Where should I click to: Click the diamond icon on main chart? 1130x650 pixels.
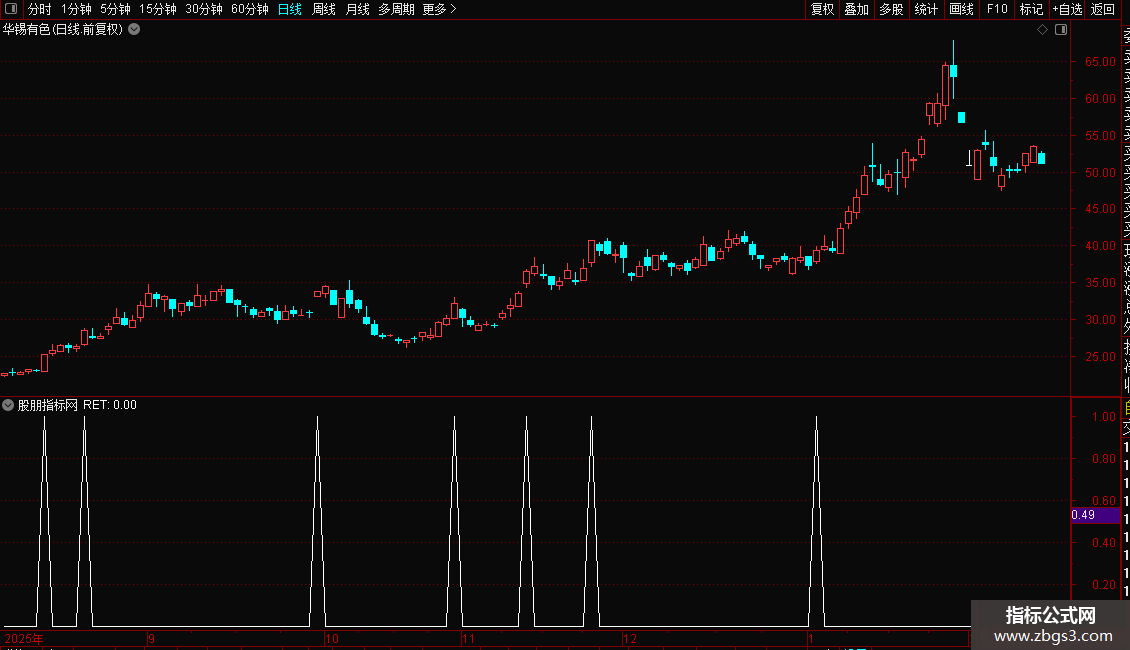click(1042, 30)
